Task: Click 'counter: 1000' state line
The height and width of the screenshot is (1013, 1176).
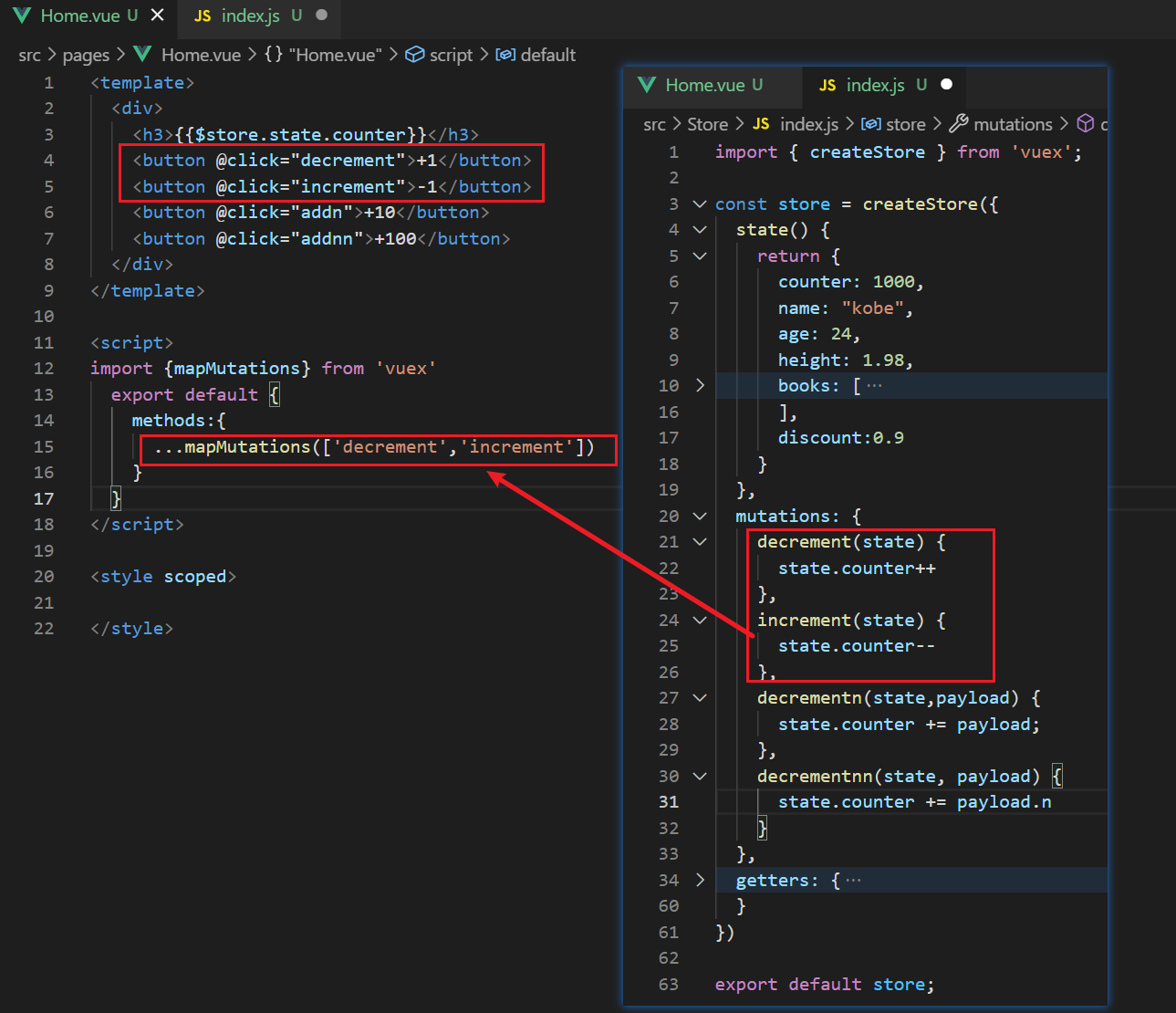Action: tap(850, 282)
